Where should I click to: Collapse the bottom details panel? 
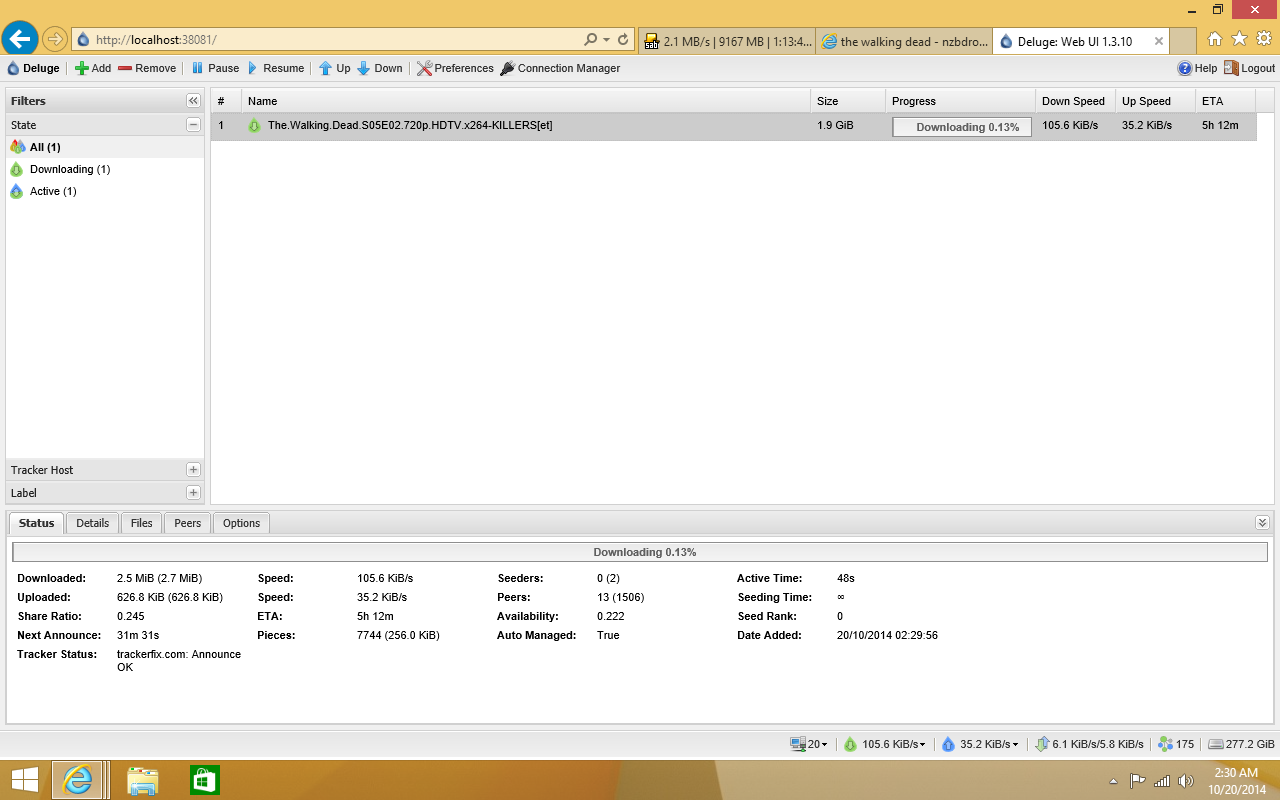pyautogui.click(x=1262, y=523)
